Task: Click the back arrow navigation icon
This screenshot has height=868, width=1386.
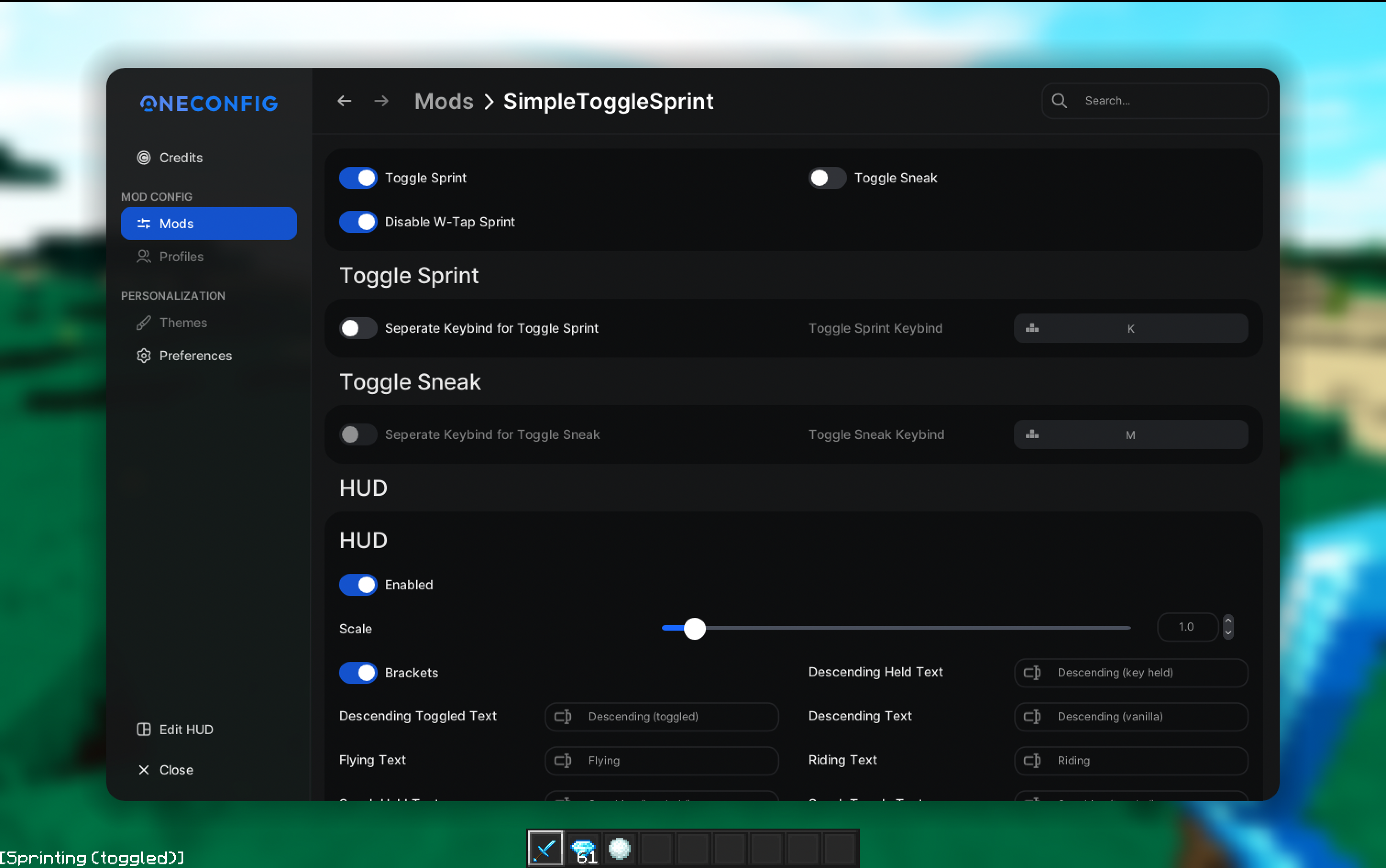Action: pyautogui.click(x=344, y=101)
